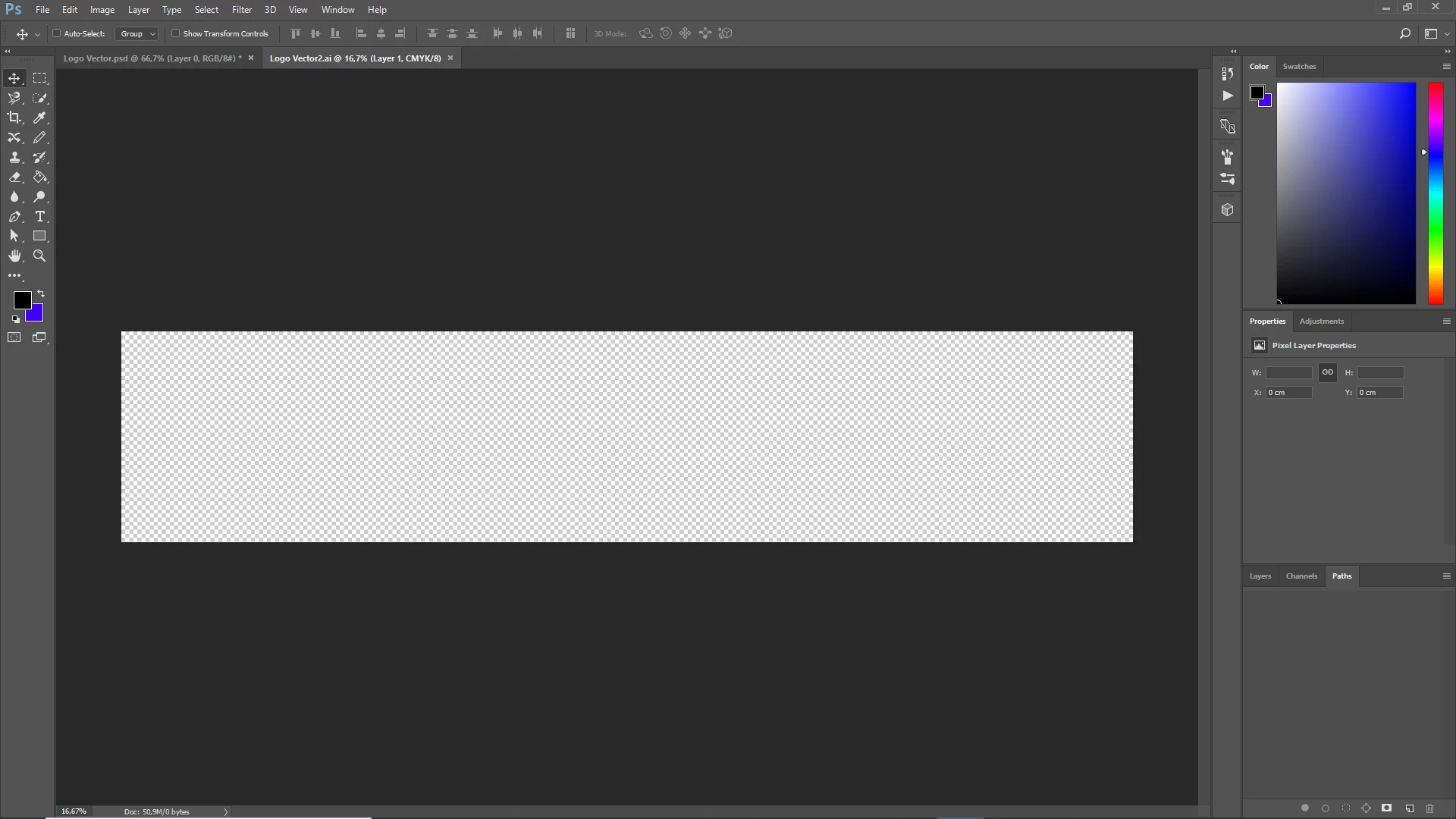Enable Show Transform Controls checkbox

coord(176,33)
